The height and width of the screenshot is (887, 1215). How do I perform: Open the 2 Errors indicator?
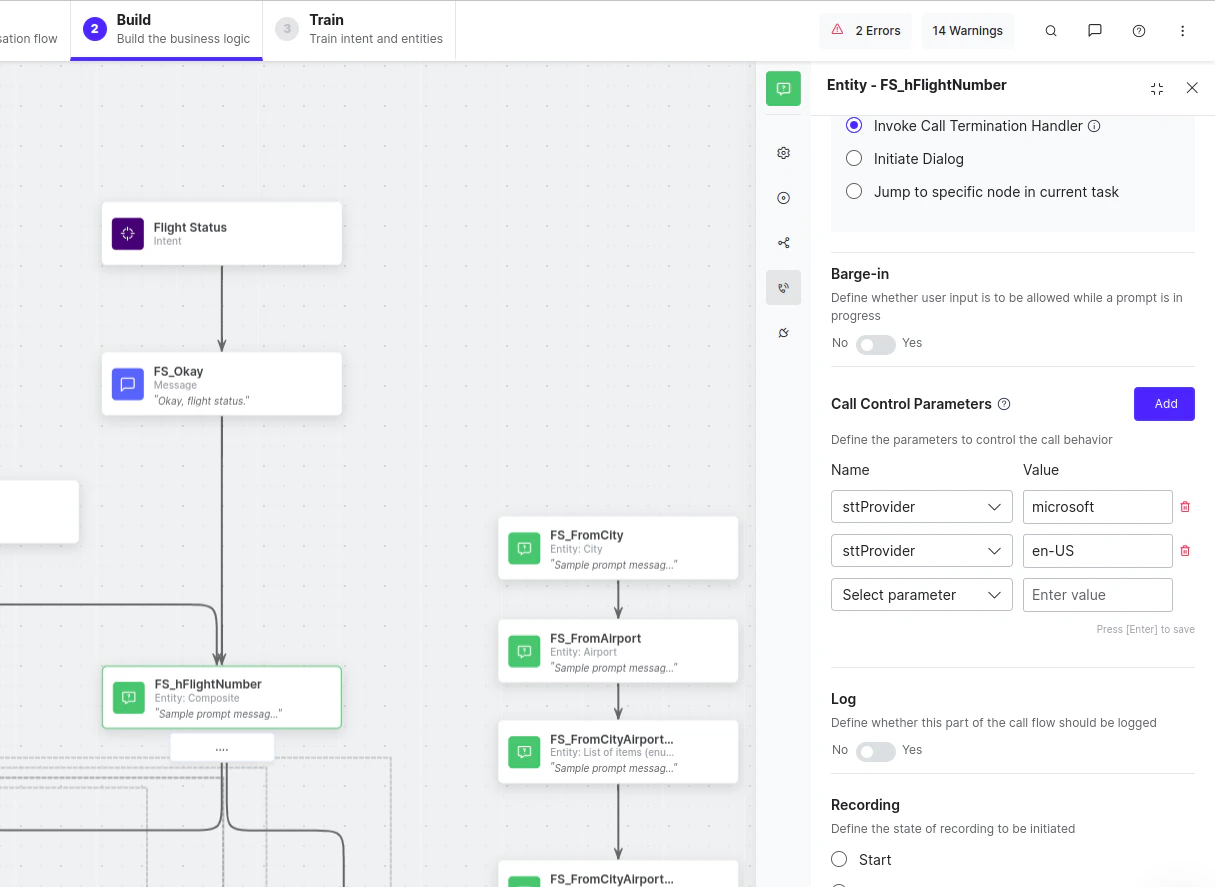[x=865, y=30]
